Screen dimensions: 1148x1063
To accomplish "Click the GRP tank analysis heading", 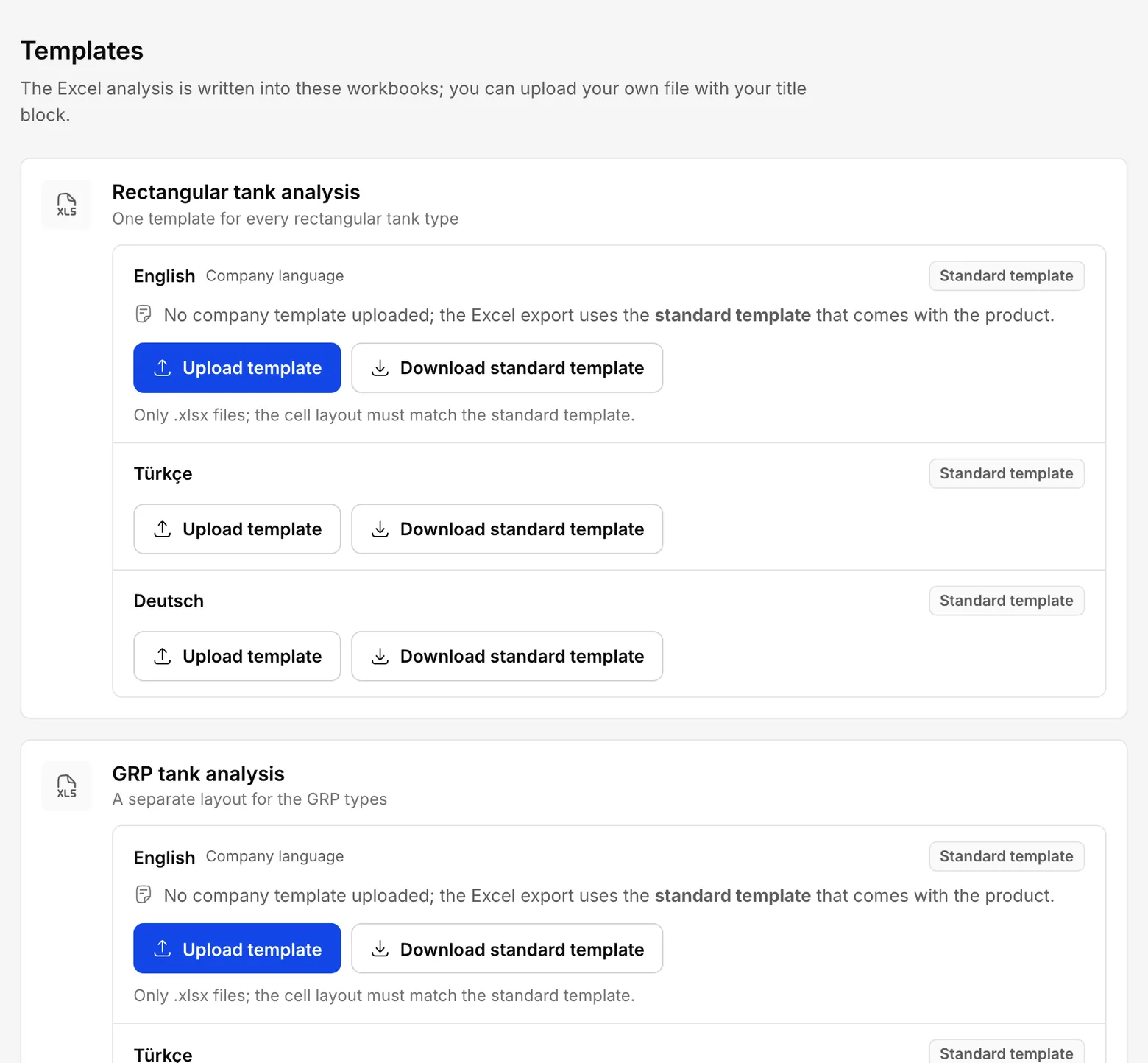I will [x=198, y=774].
